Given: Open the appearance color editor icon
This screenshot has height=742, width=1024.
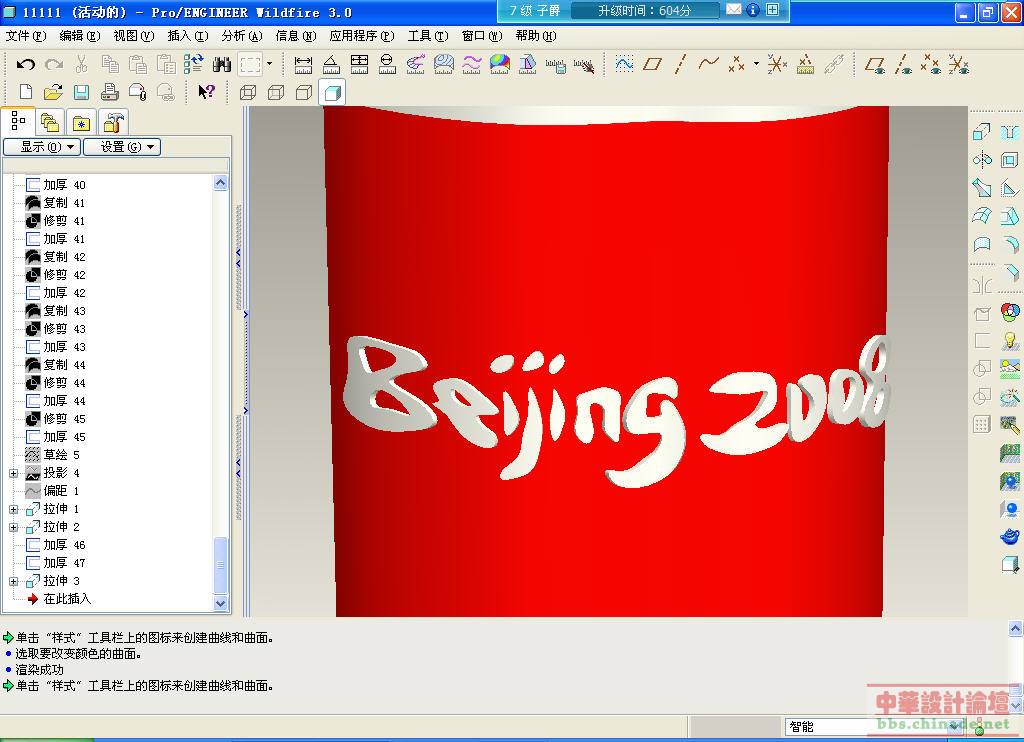Looking at the screenshot, I should [1010, 312].
